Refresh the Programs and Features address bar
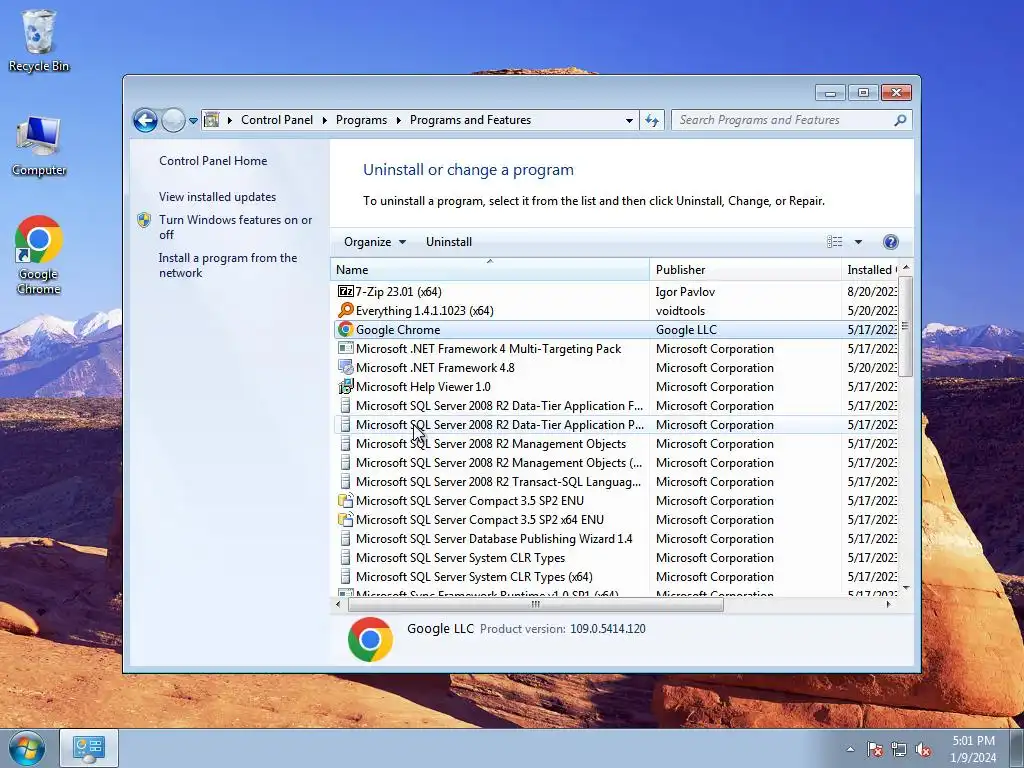The image size is (1024, 768). coord(652,120)
